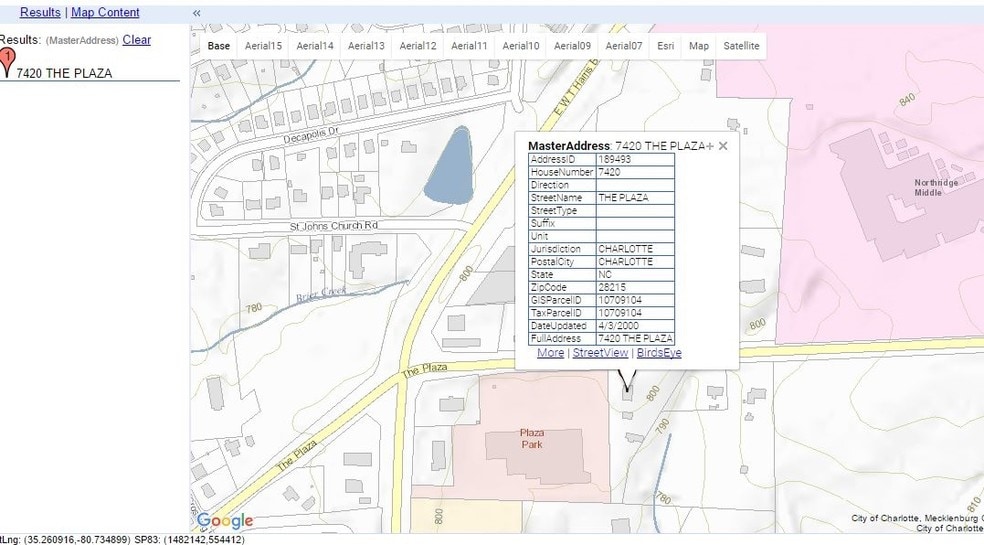This screenshot has height=545, width=984.
Task: Collapse the side panel with double chevron
Action: 196,13
